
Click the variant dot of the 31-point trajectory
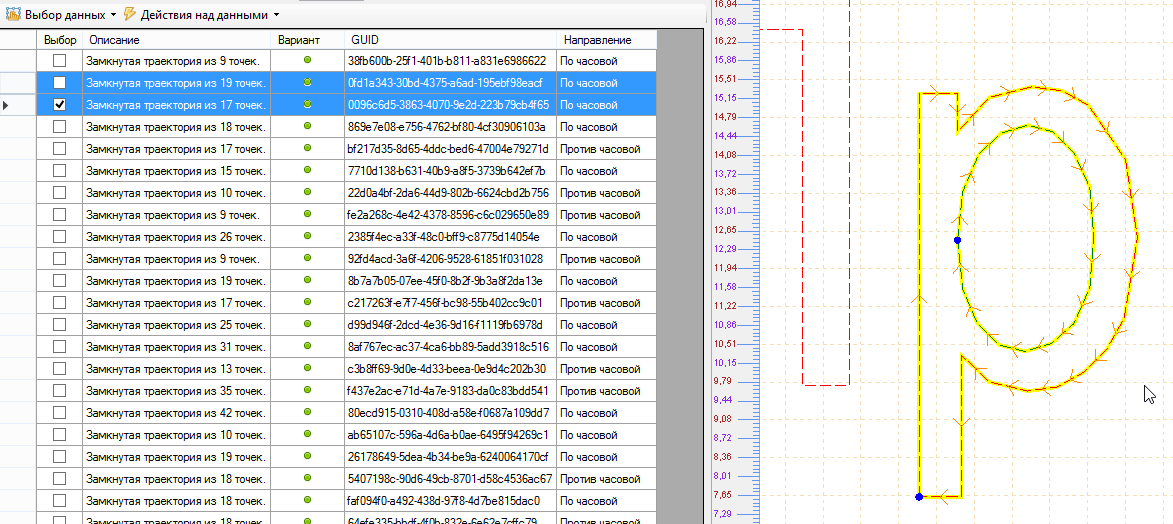point(307,346)
